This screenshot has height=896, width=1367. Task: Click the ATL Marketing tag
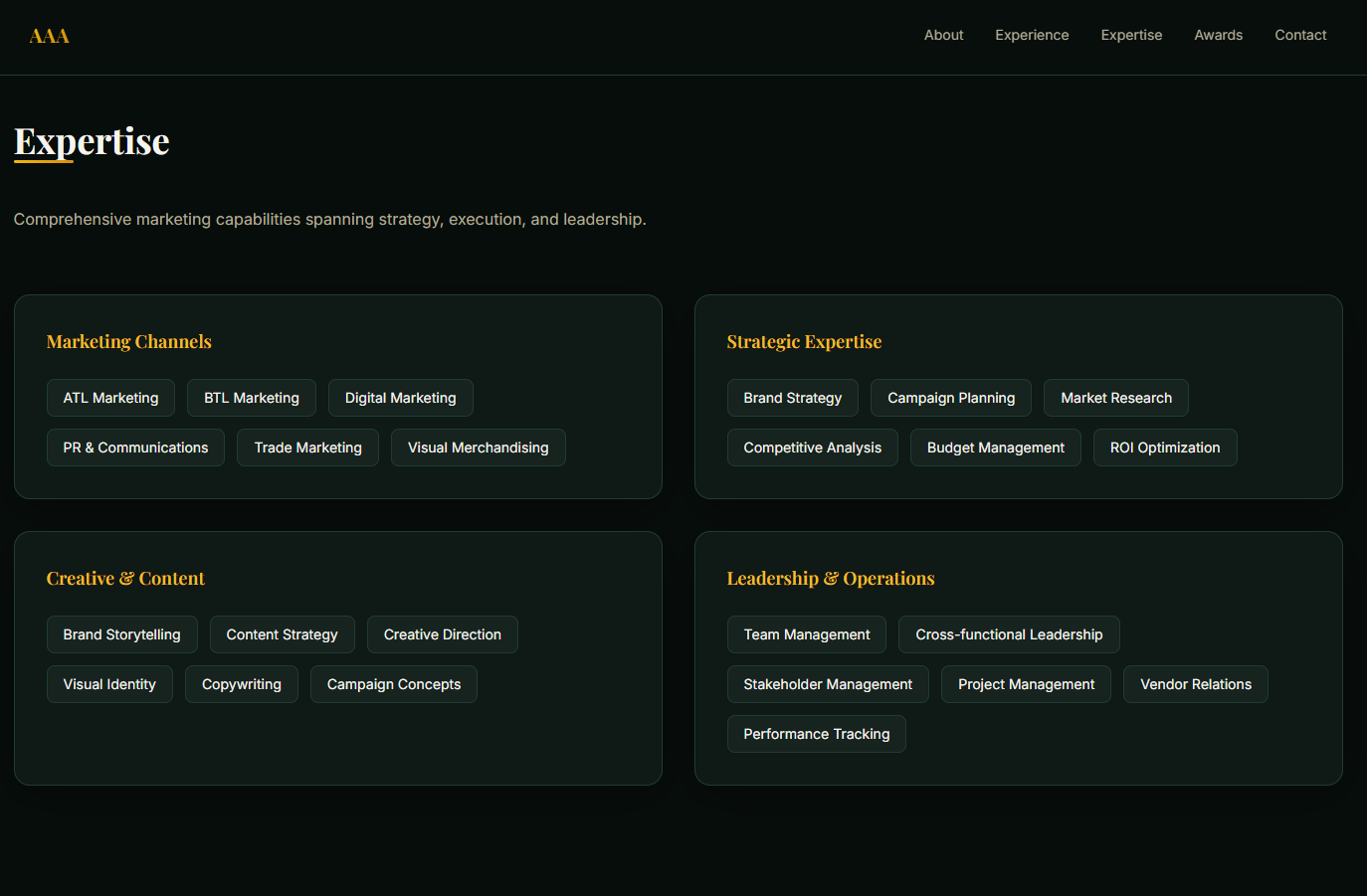pyautogui.click(x=110, y=398)
